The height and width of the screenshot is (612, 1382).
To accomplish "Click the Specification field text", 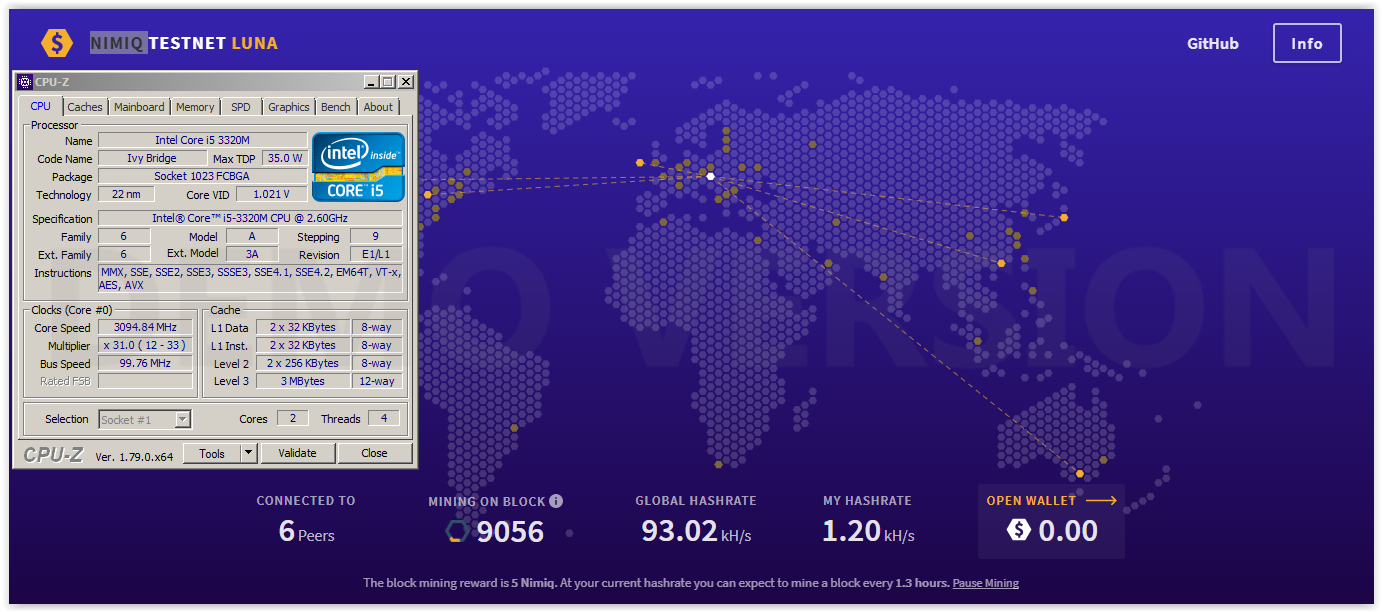I will point(250,218).
